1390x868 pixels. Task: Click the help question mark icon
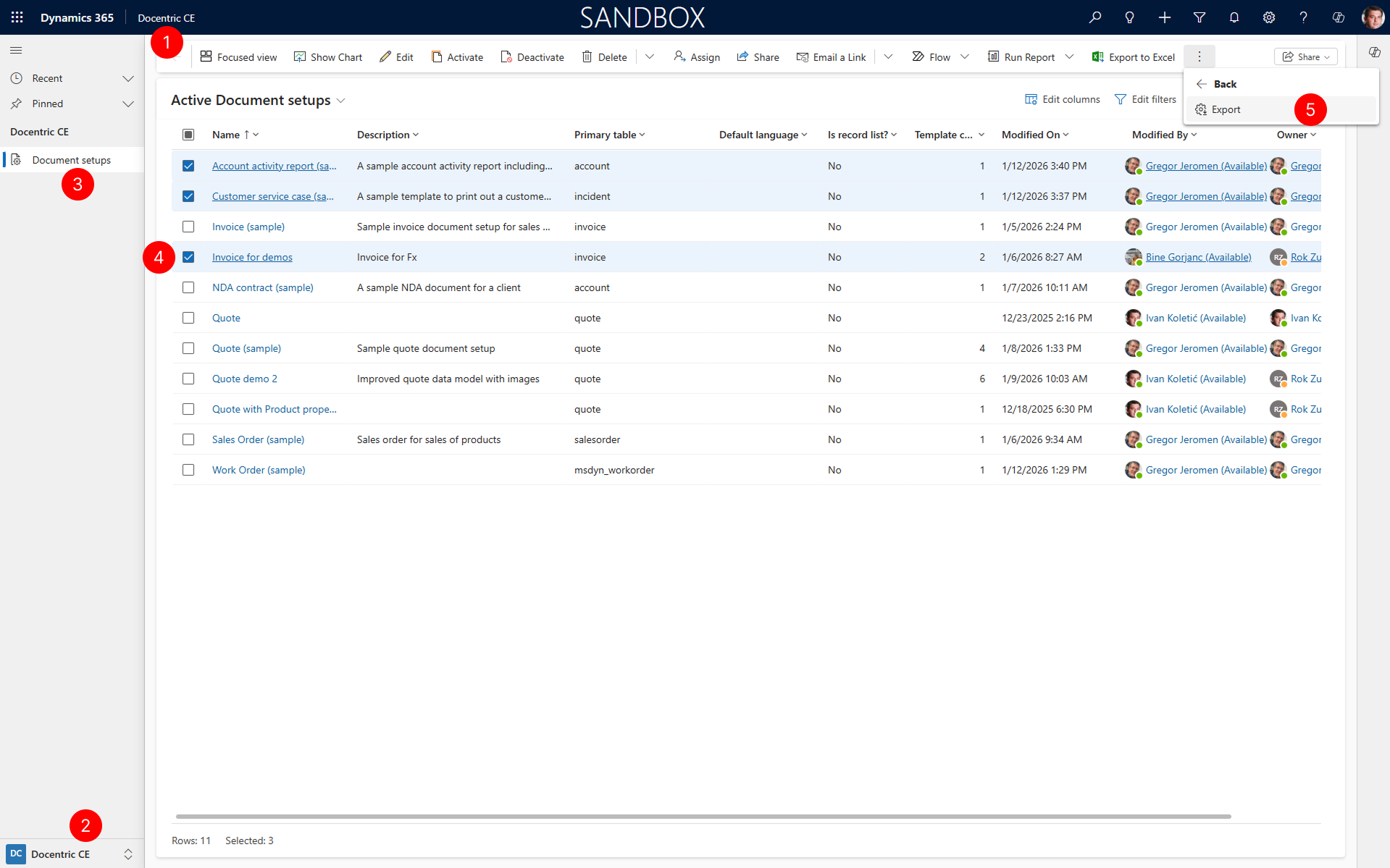1304,17
